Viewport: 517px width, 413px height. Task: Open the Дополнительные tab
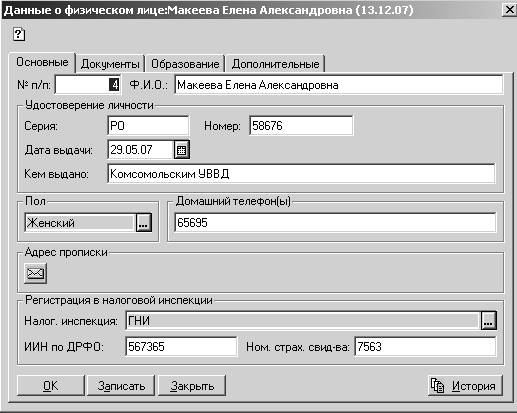275,64
